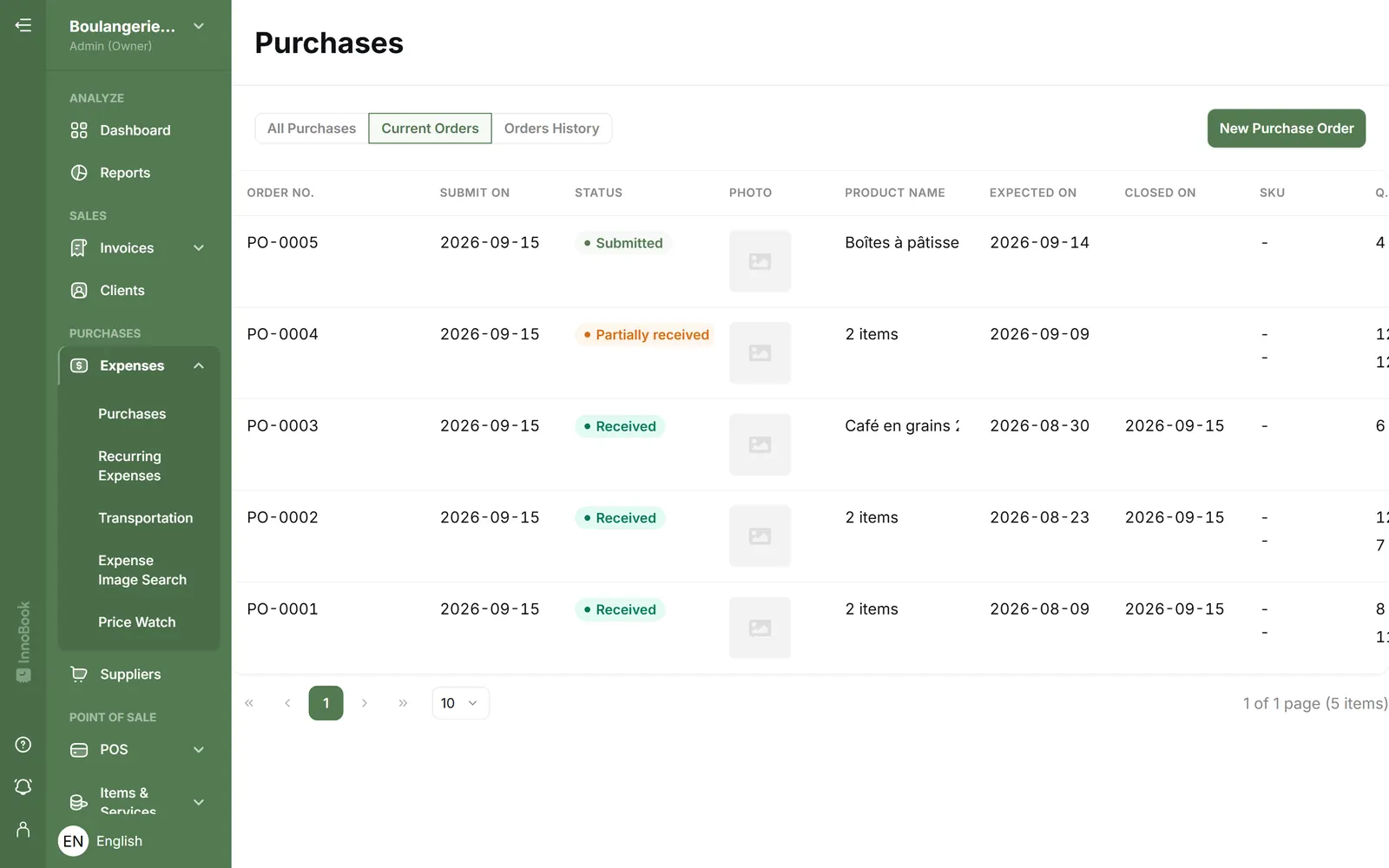Screen dimensions: 1389x868
Task: Expand Items & Services submenu chevron
Action: pyautogui.click(x=199, y=802)
